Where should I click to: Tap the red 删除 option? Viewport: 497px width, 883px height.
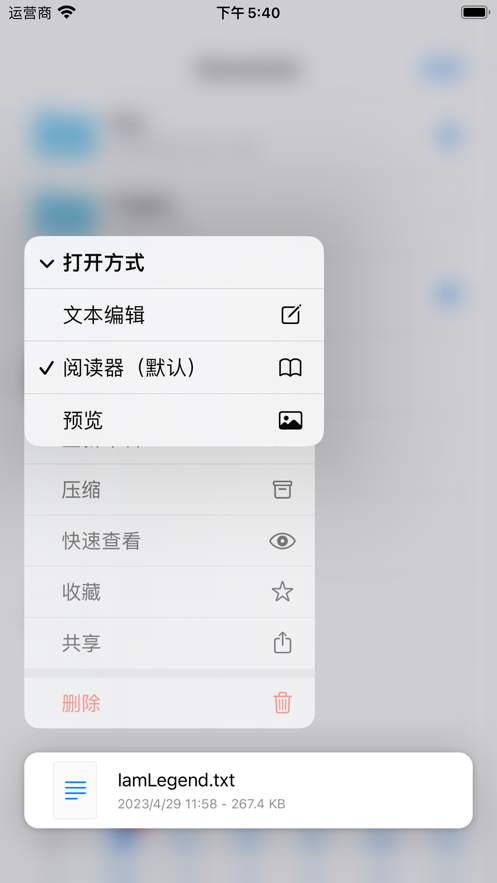coord(169,703)
